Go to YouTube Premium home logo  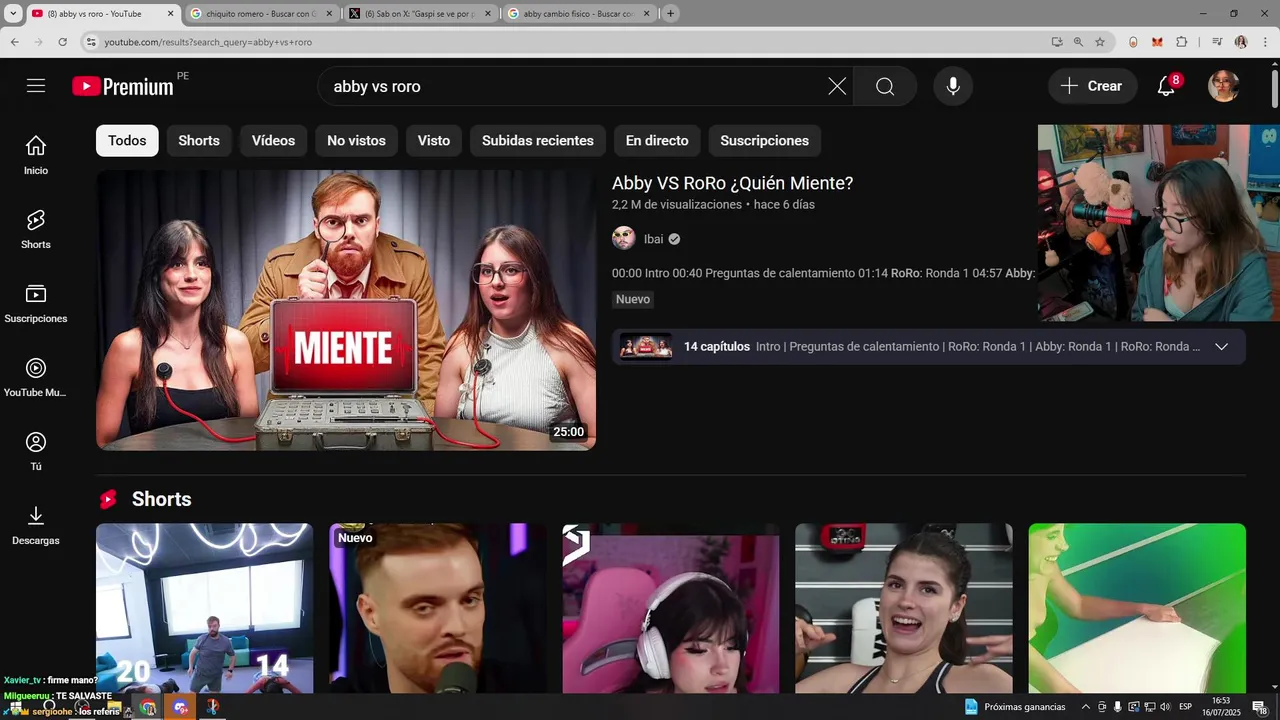coord(123,86)
